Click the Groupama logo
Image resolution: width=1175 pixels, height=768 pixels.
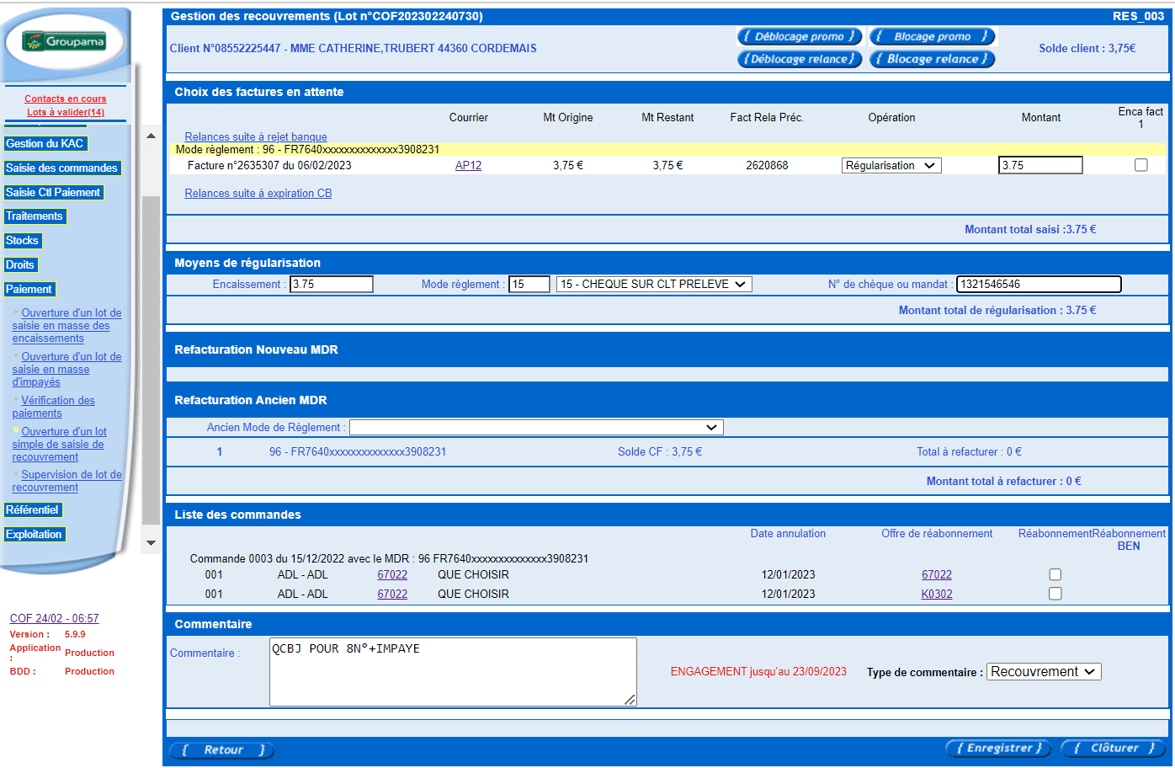click(64, 41)
